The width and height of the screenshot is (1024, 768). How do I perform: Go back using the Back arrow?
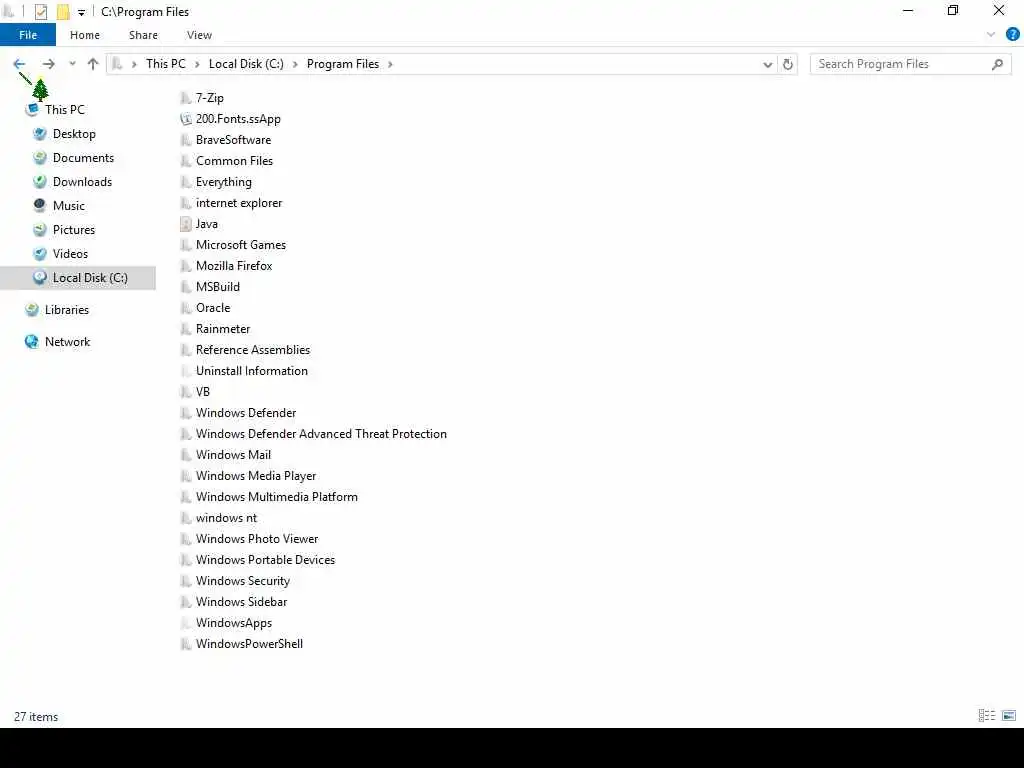coord(19,64)
